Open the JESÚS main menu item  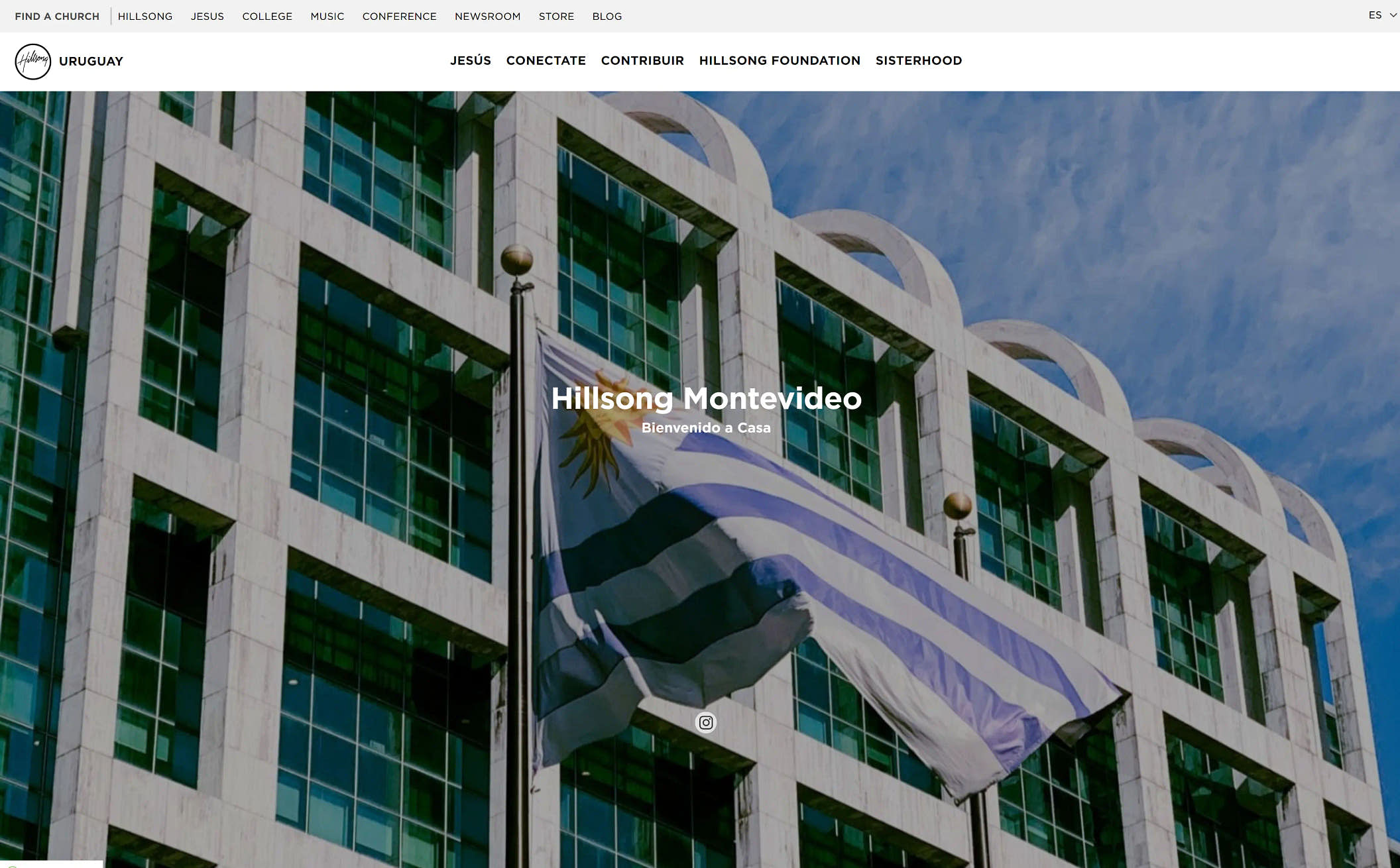click(x=471, y=61)
